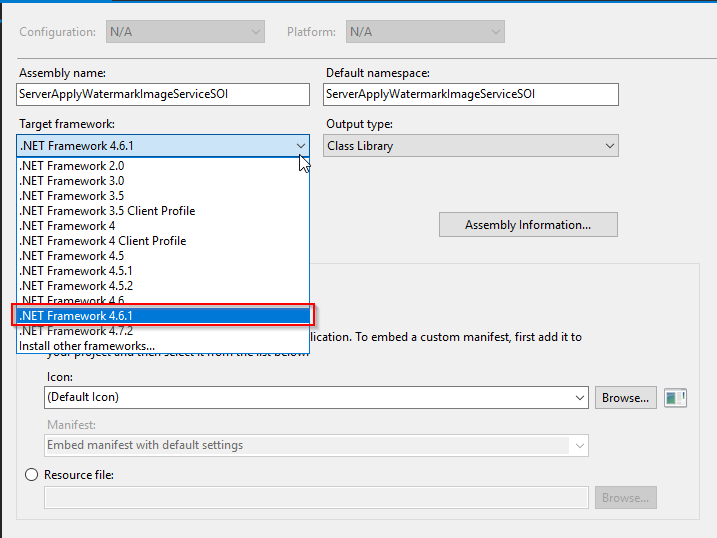This screenshot has width=717, height=538.
Task: Choose .NET Framework 2.0 from list
Action: click(x=163, y=166)
